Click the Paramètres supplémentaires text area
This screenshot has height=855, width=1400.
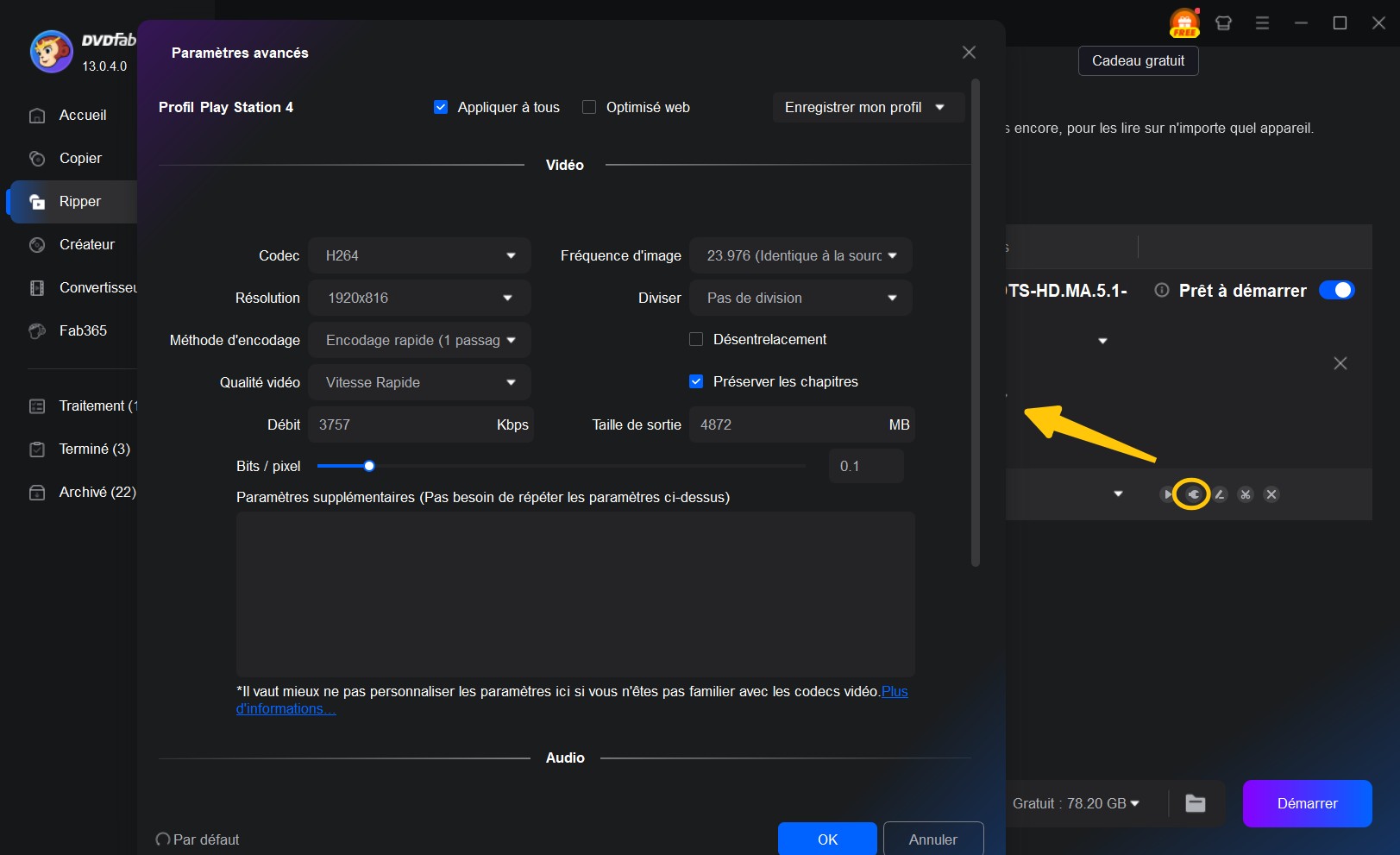[575, 594]
